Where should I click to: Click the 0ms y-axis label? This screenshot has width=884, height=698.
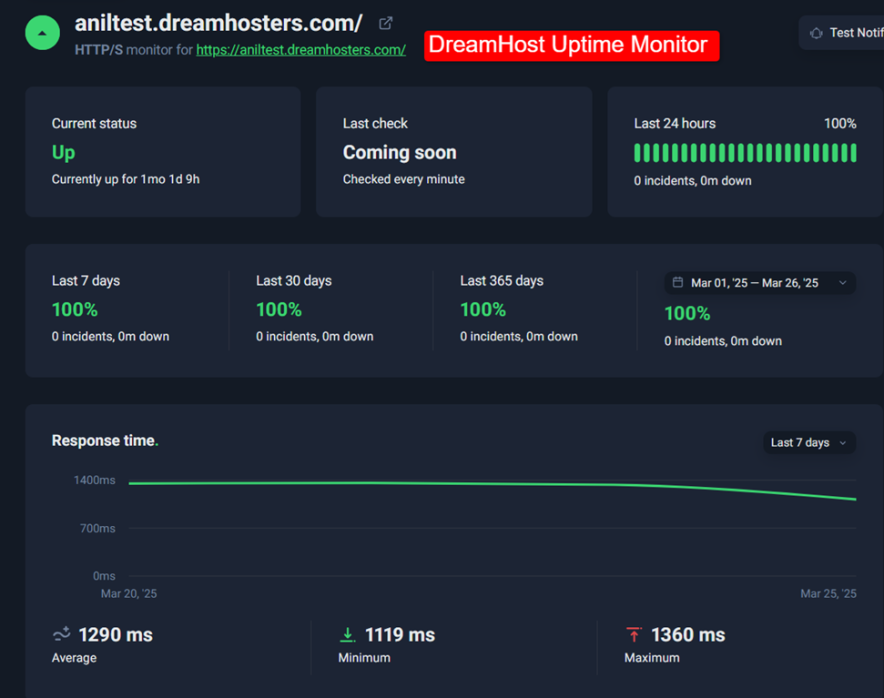coord(104,576)
